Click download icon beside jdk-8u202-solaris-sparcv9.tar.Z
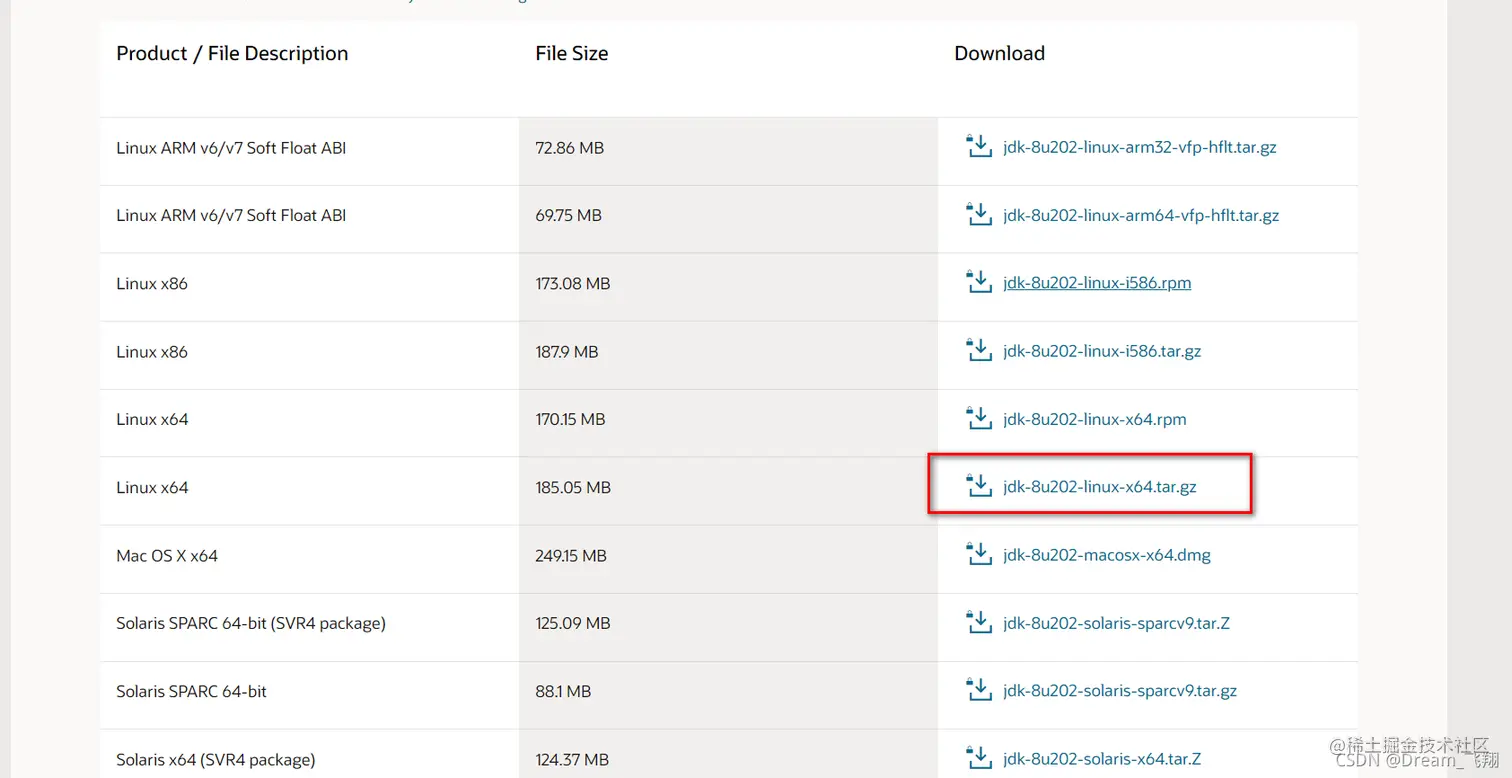 tap(978, 623)
